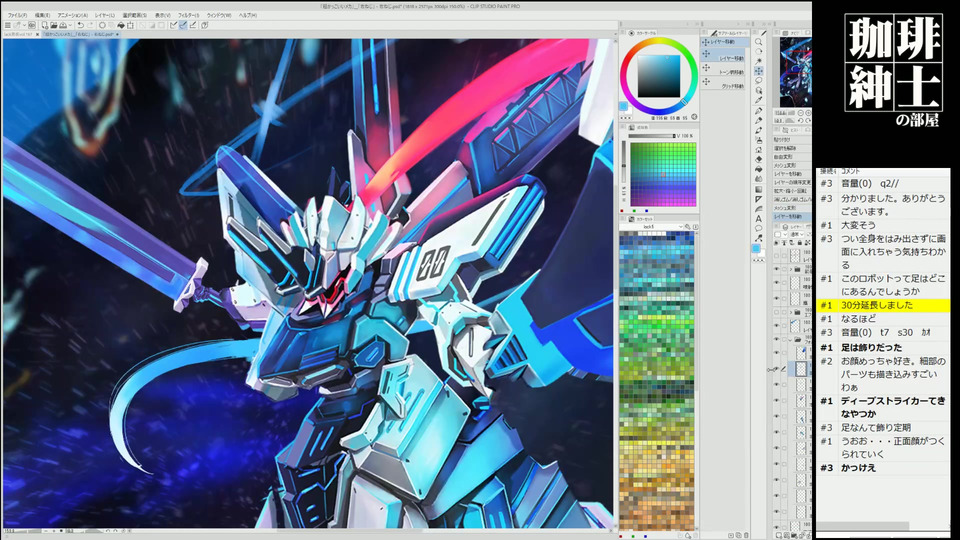This screenshot has width=960, height=540.
Task: Click the wrench icon beside color set name
Action: [x=688, y=227]
